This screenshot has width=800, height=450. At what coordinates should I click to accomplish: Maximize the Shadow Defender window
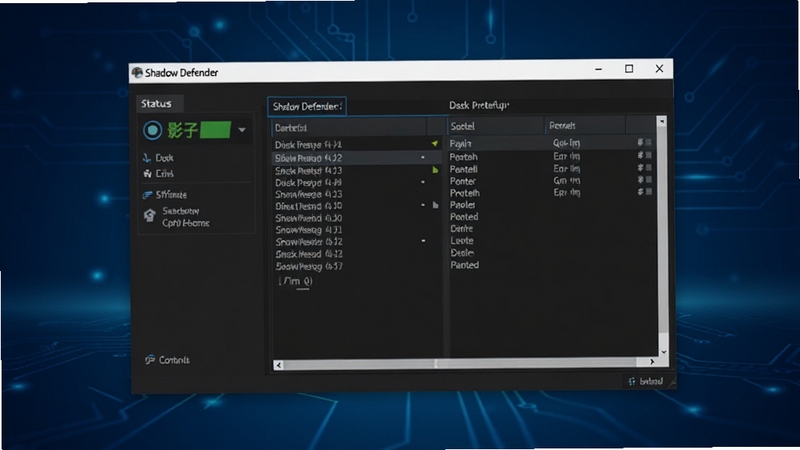(x=629, y=69)
